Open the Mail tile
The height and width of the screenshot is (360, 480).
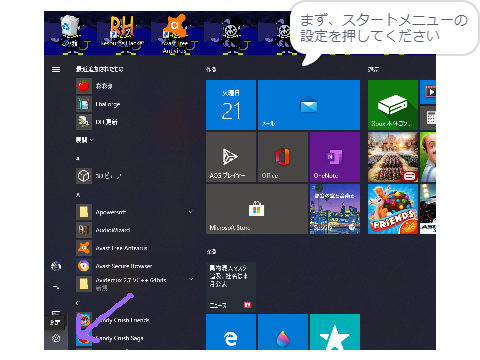[309, 105]
